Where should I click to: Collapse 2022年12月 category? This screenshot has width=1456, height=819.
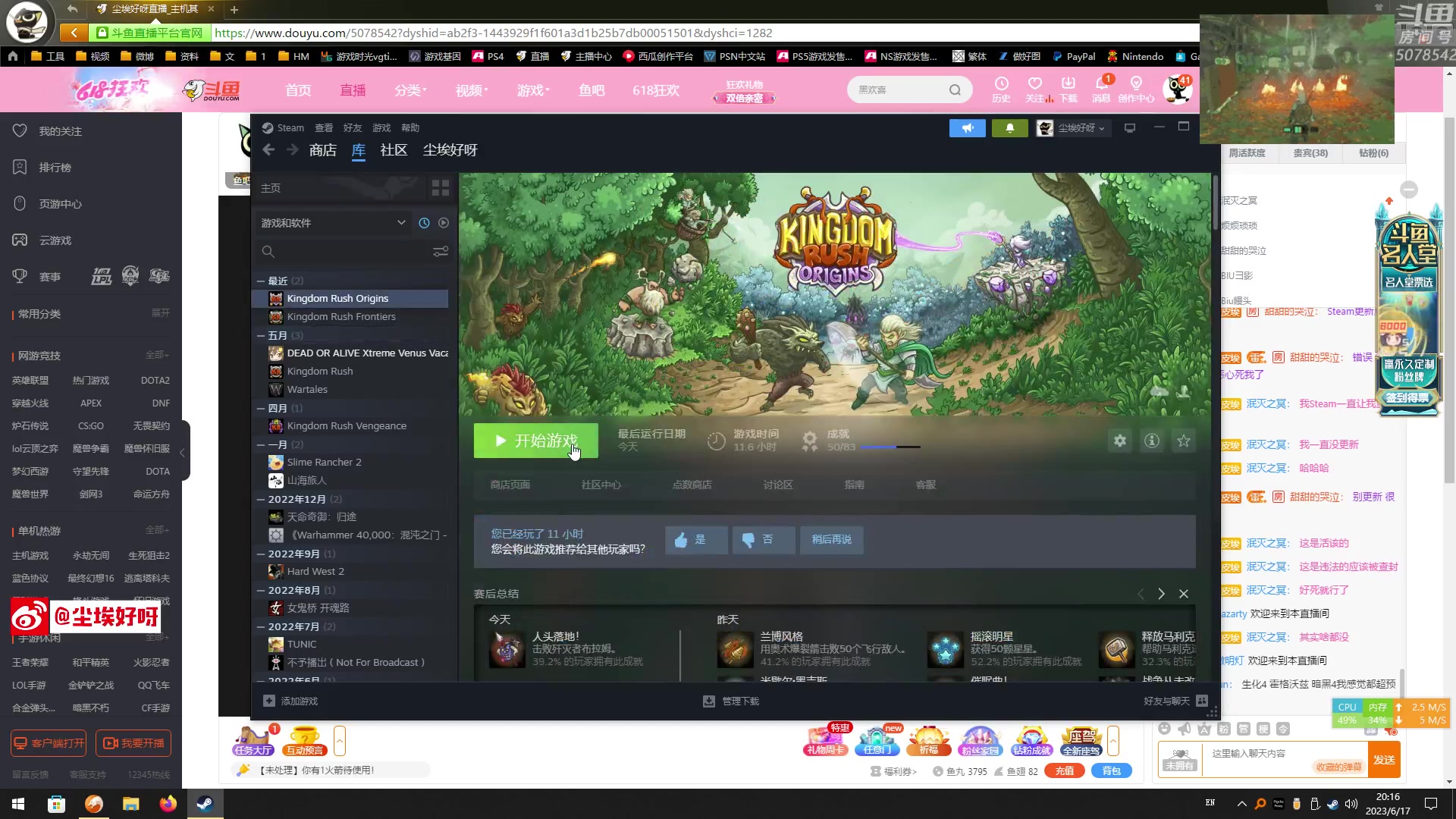[x=261, y=499]
